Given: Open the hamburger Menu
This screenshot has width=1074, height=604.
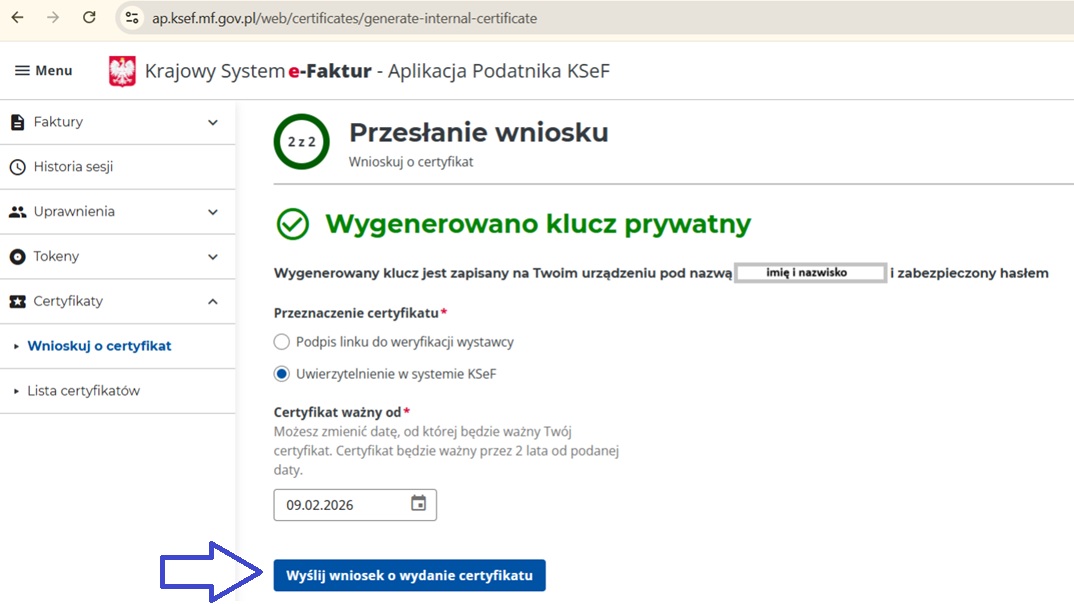Looking at the screenshot, I should click(43, 70).
